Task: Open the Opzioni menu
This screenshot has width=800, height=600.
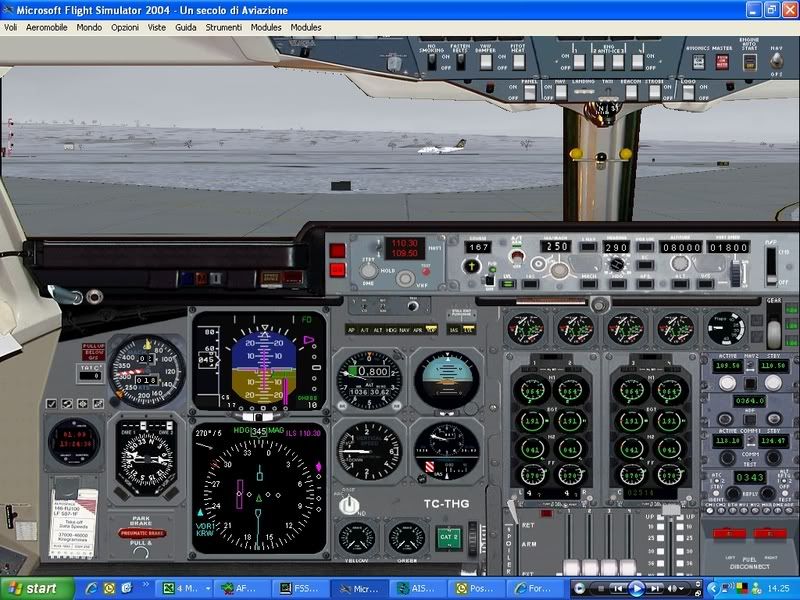Action: pyautogui.click(x=125, y=28)
